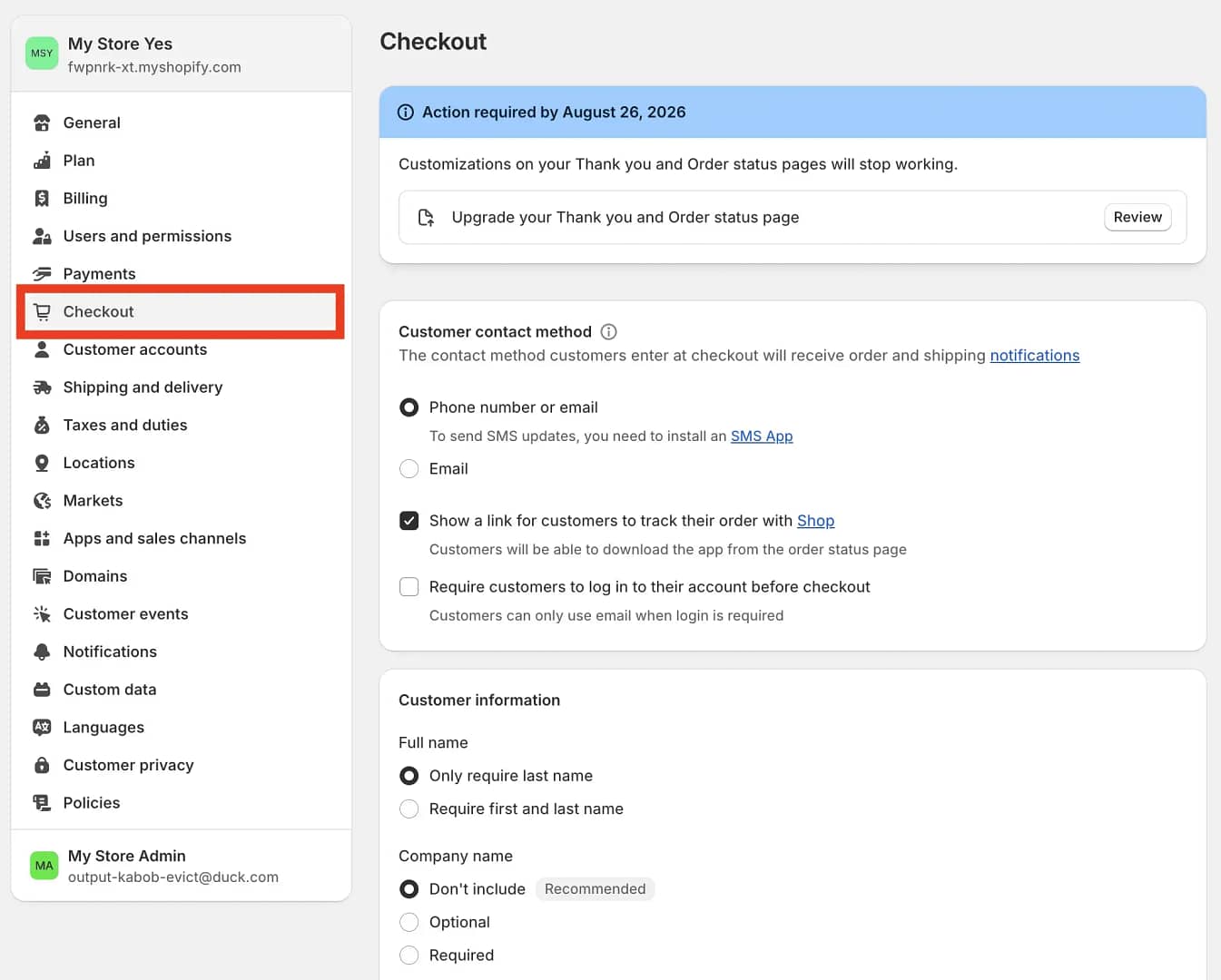Click the Customer privacy lock icon
The height and width of the screenshot is (980, 1221).
(x=42, y=765)
